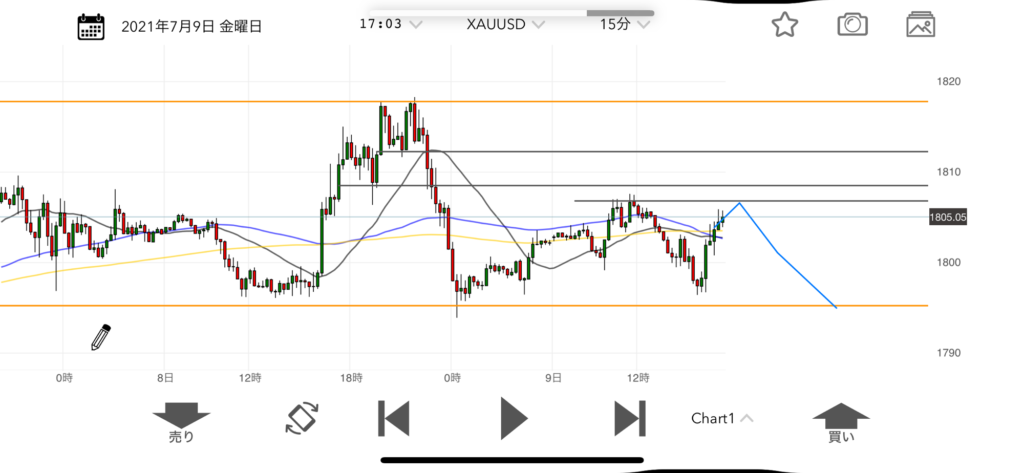1024x473 pixels.
Task: Tap the date 2021年7月9日 金曜日
Action: 191,27
